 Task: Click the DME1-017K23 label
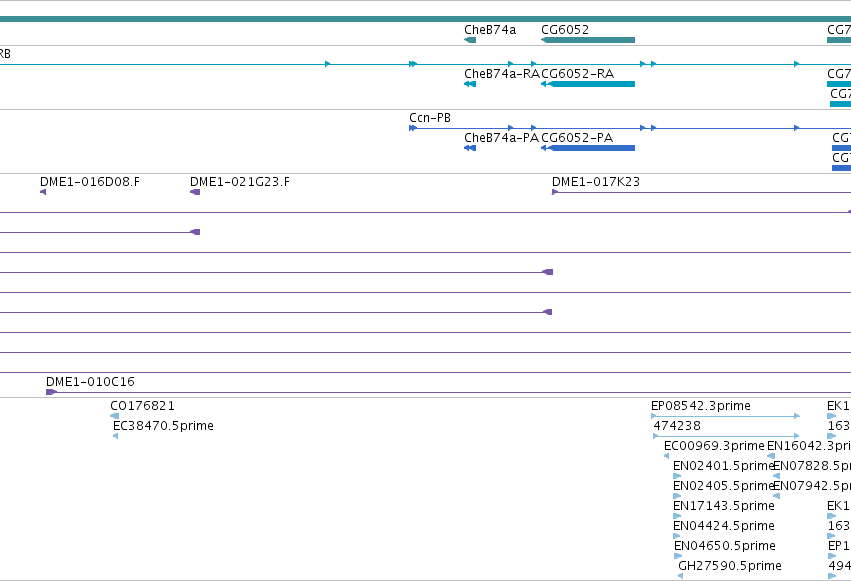tap(596, 182)
